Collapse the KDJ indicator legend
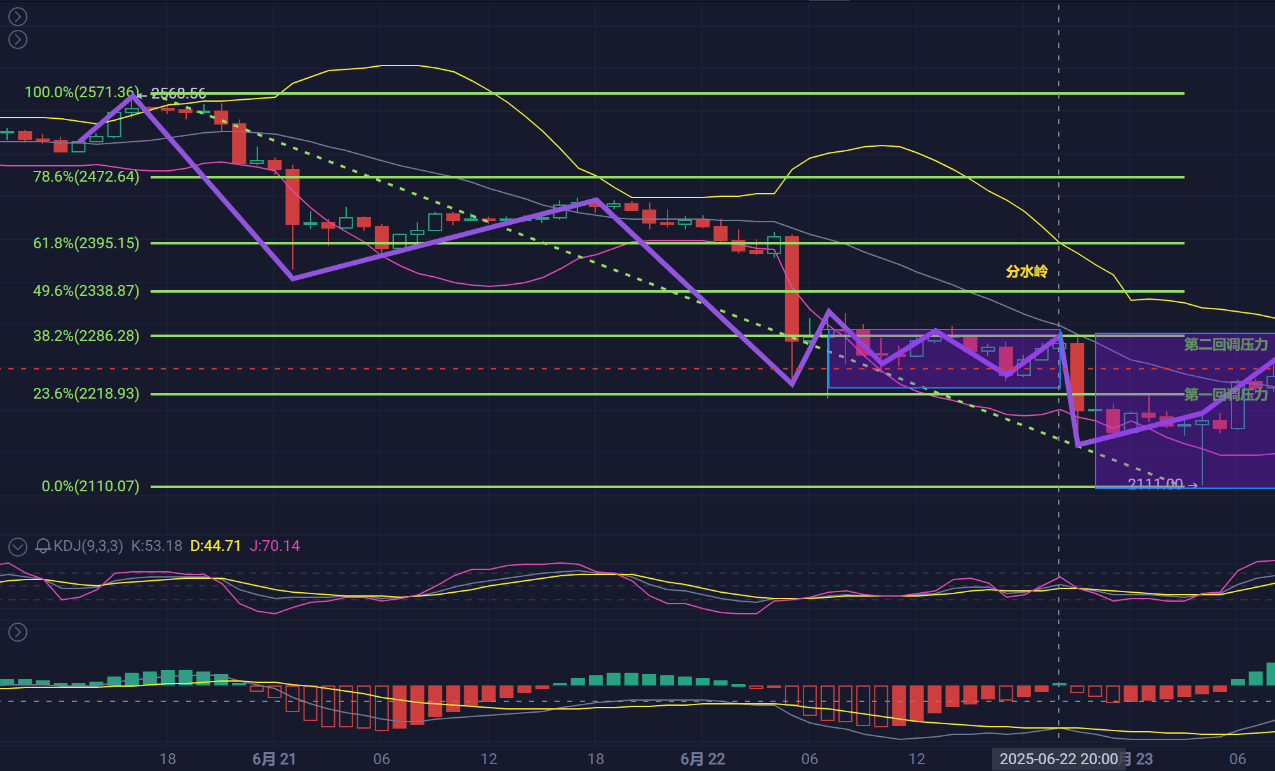Screen dimensions: 1275x771 coord(18,546)
